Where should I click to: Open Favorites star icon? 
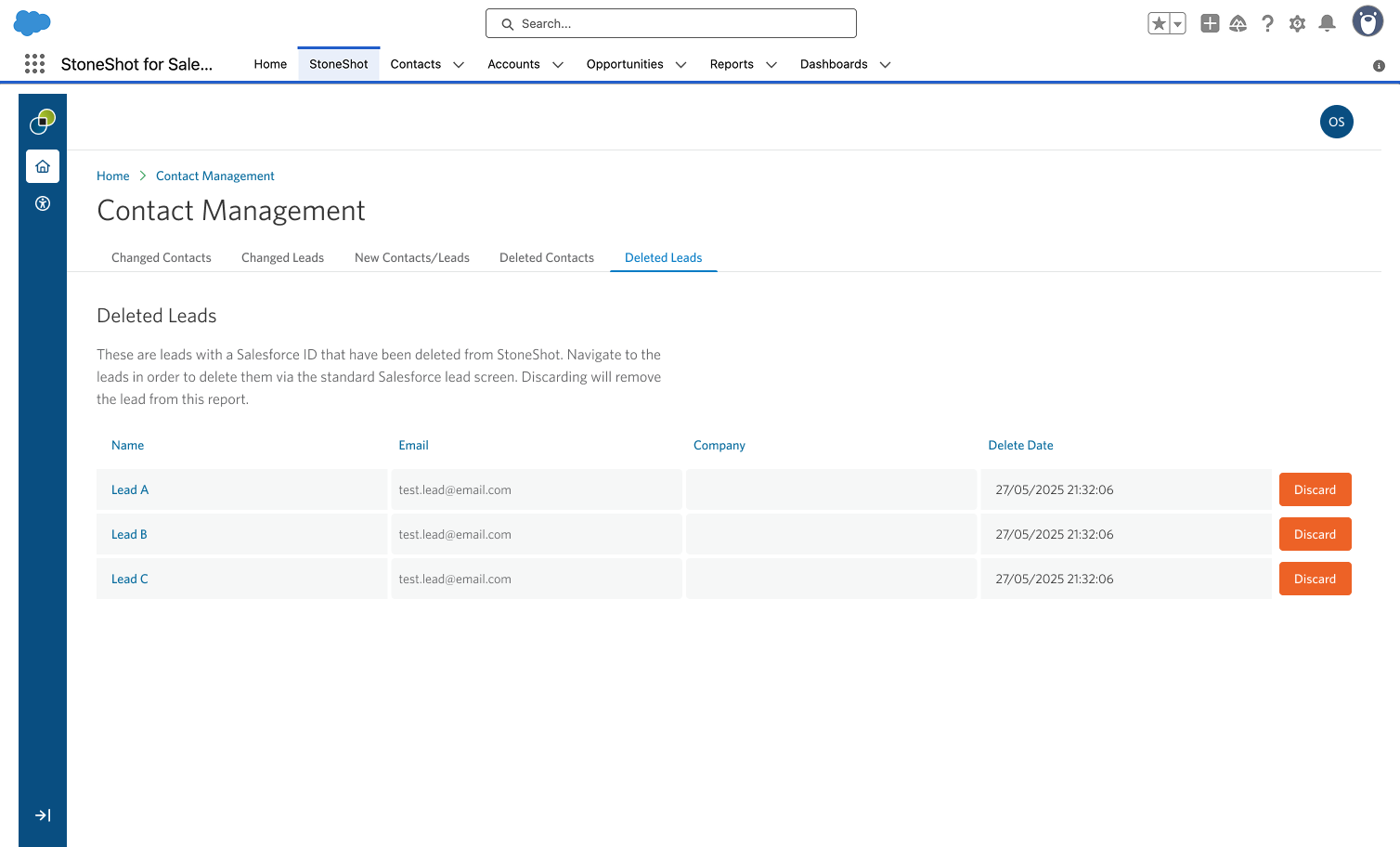point(1159,24)
